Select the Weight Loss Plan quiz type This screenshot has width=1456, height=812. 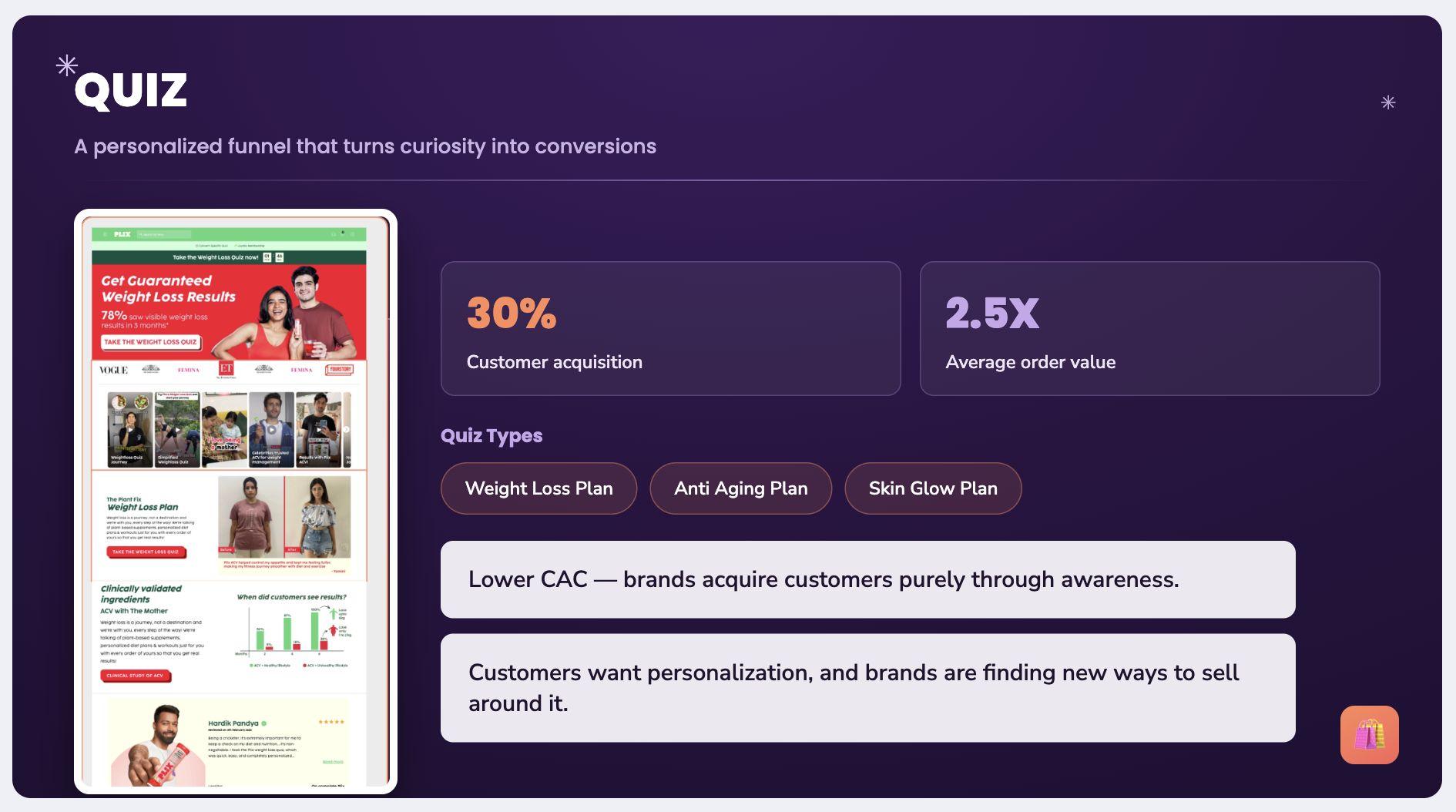click(538, 488)
